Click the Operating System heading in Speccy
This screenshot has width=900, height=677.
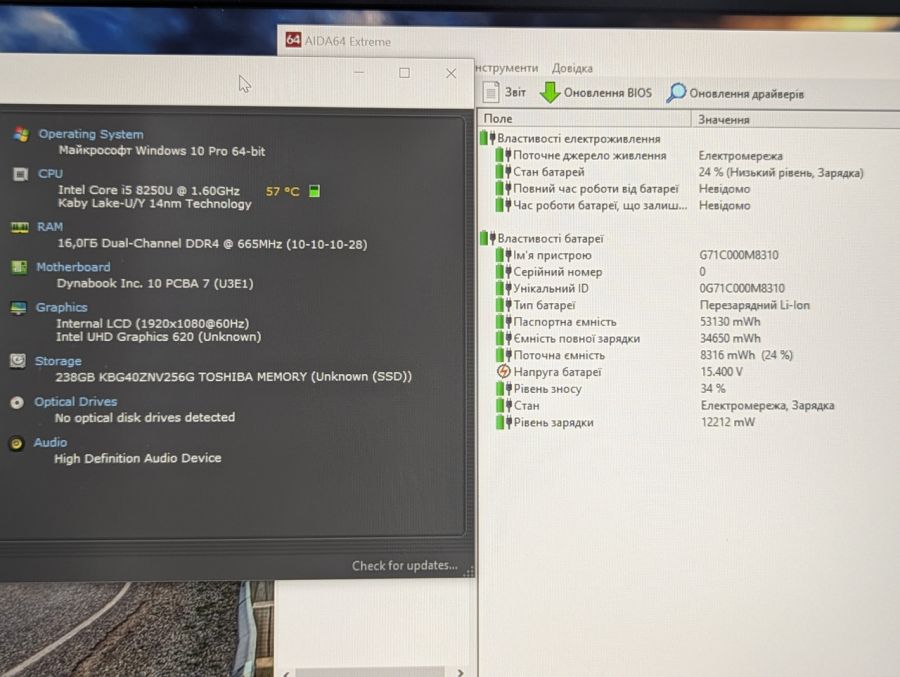click(x=91, y=134)
